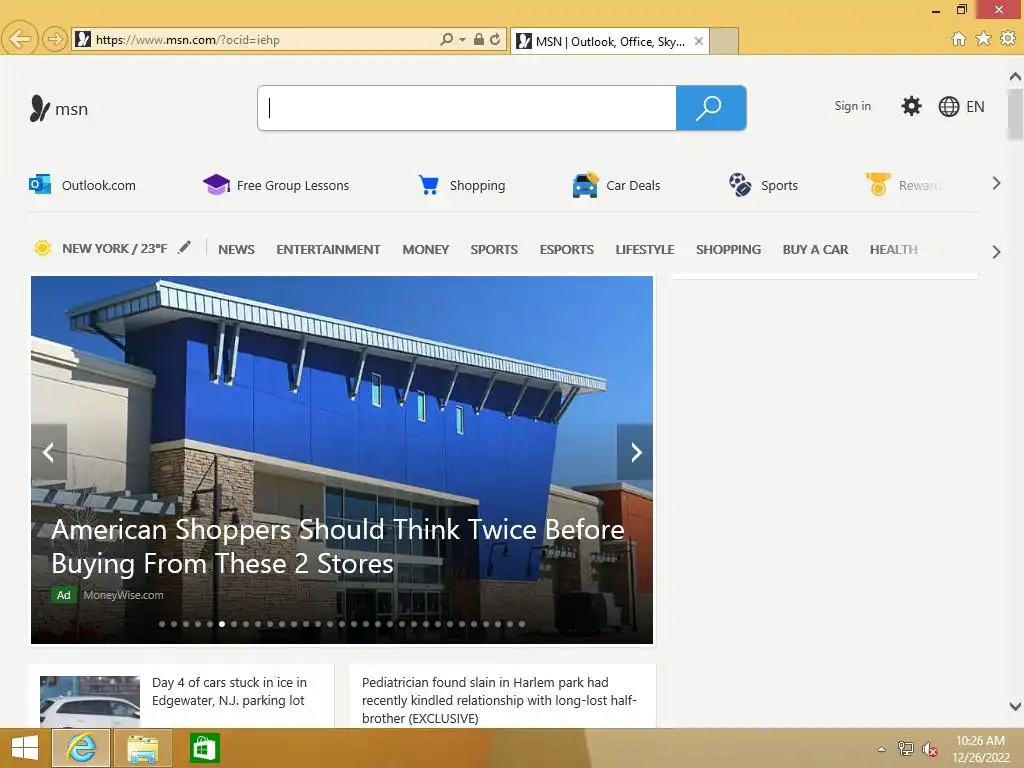Focus the MSN web search box
Screen dimensions: 1024x768
click(467, 108)
